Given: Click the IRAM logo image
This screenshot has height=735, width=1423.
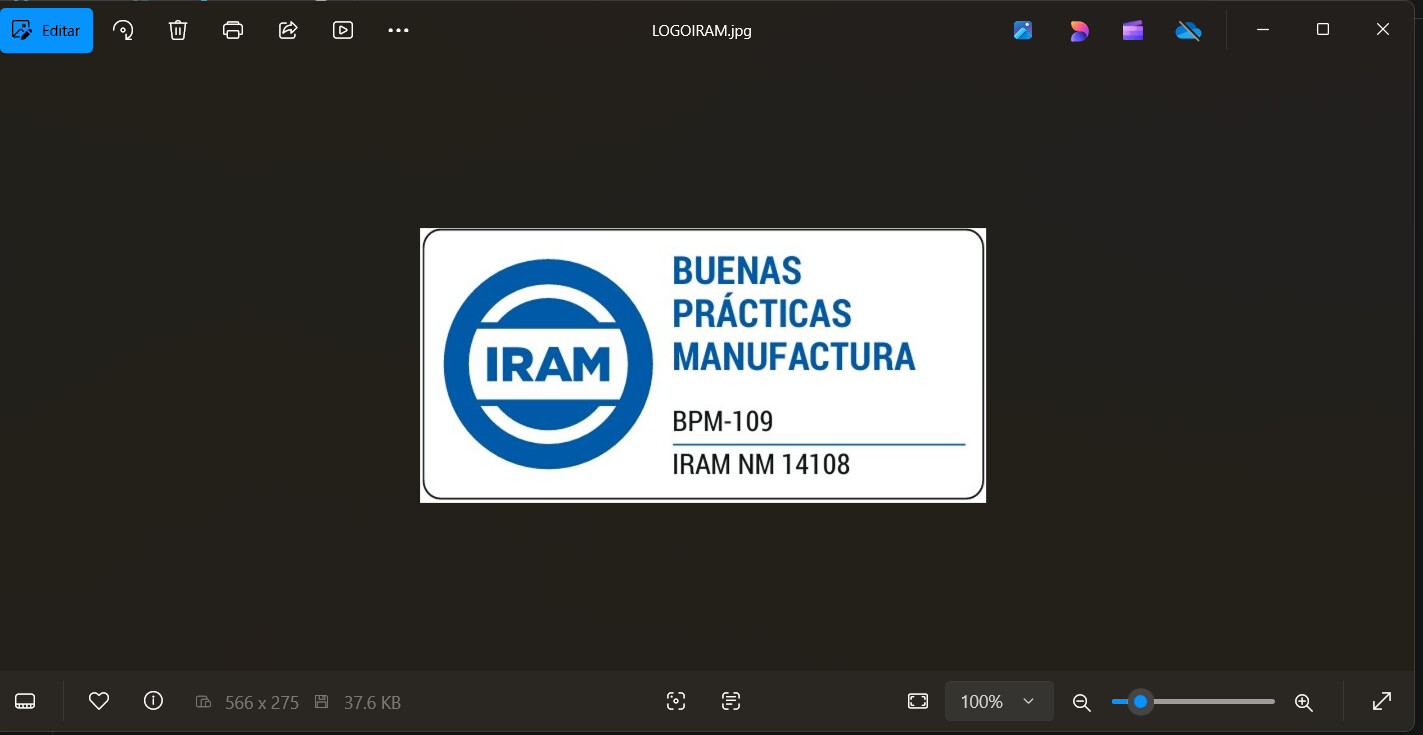Looking at the screenshot, I should click(x=703, y=365).
